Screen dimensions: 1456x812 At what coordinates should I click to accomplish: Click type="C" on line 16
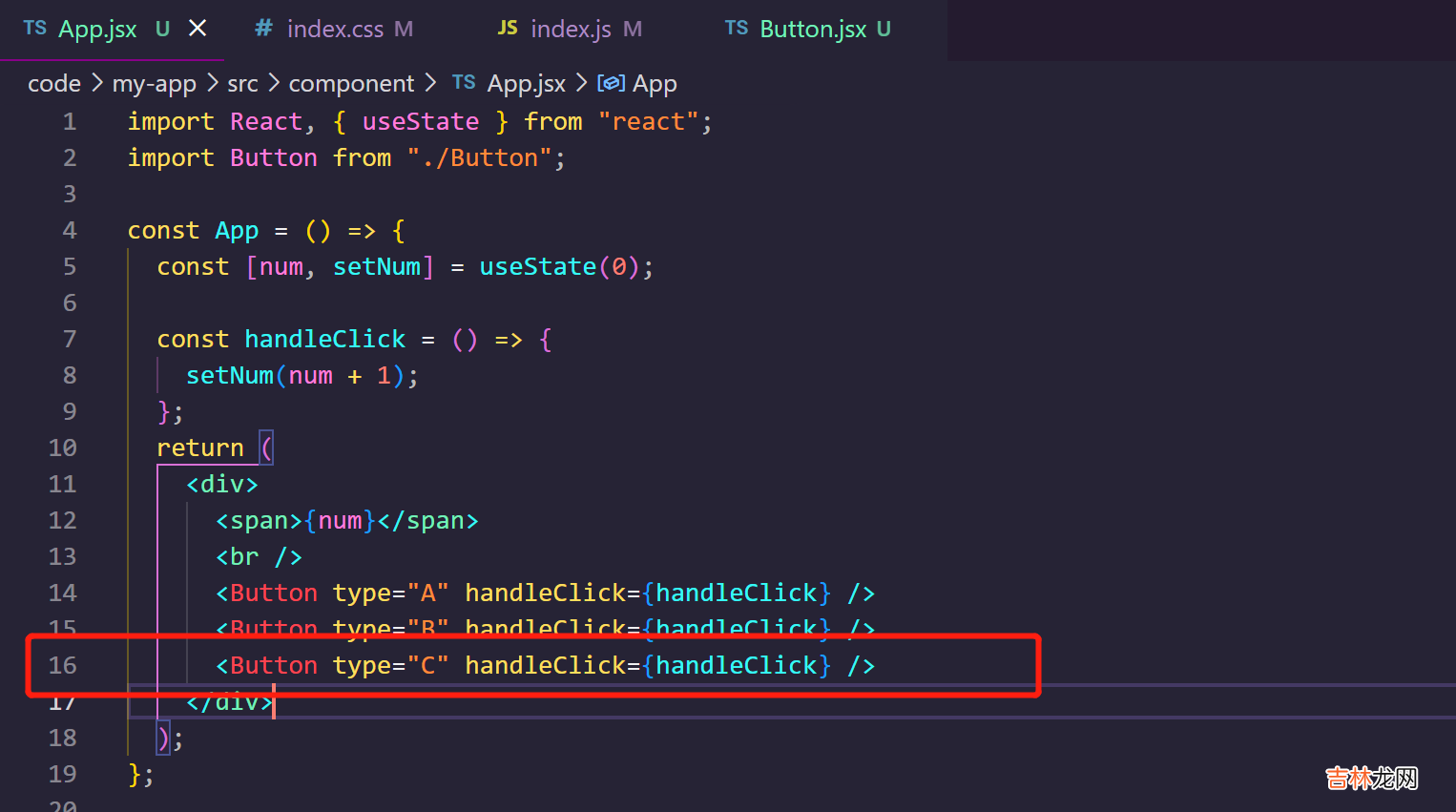click(391, 666)
